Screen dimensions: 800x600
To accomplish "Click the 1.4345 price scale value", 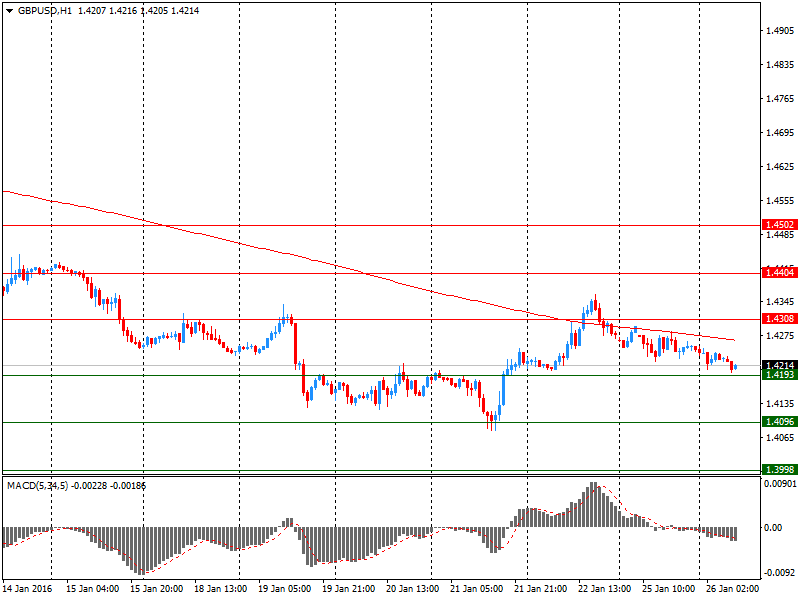I will click(781, 302).
